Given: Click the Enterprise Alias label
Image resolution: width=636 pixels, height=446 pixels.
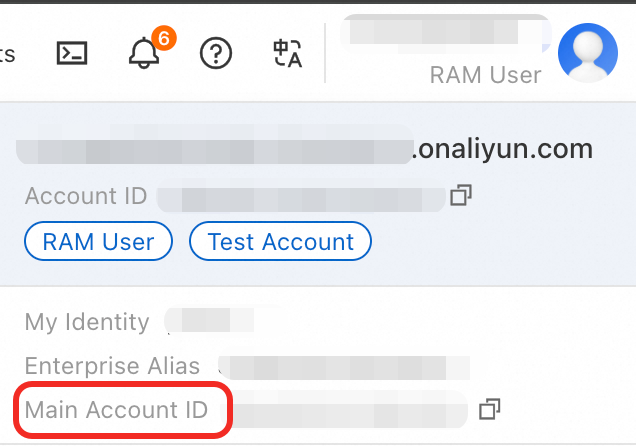Looking at the screenshot, I should click(112, 366).
